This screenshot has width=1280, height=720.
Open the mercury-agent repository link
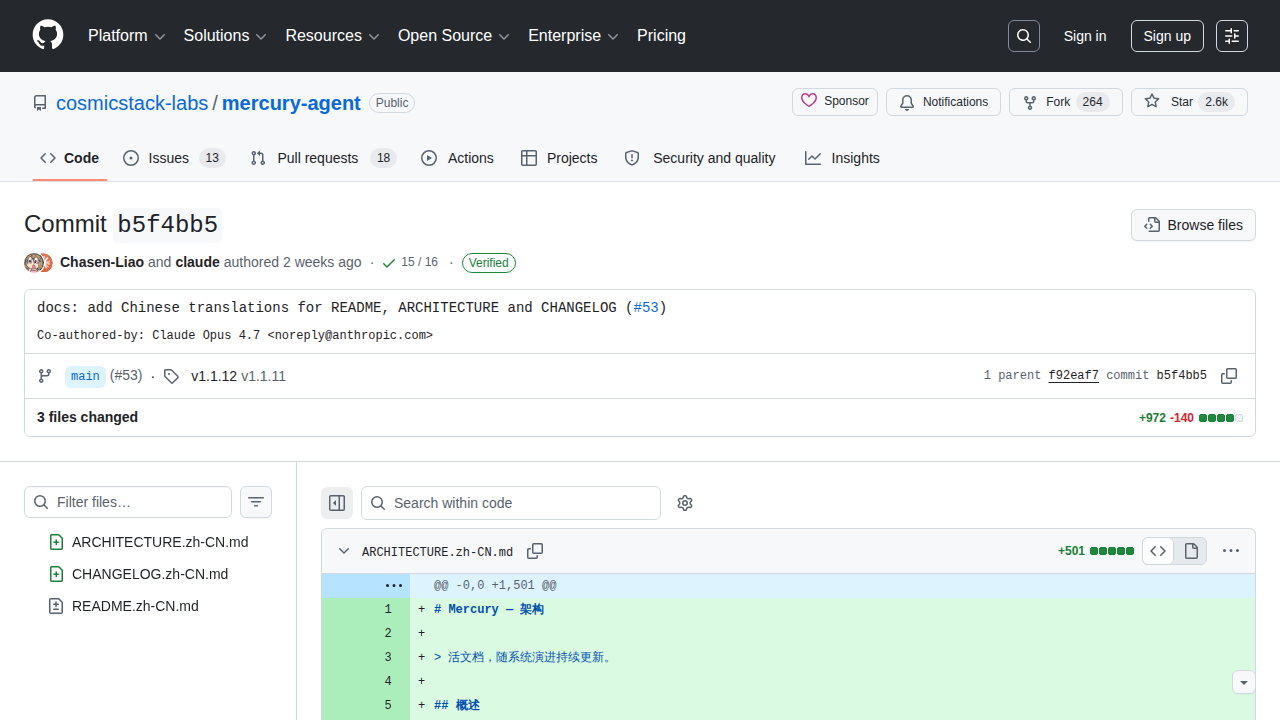pos(291,103)
